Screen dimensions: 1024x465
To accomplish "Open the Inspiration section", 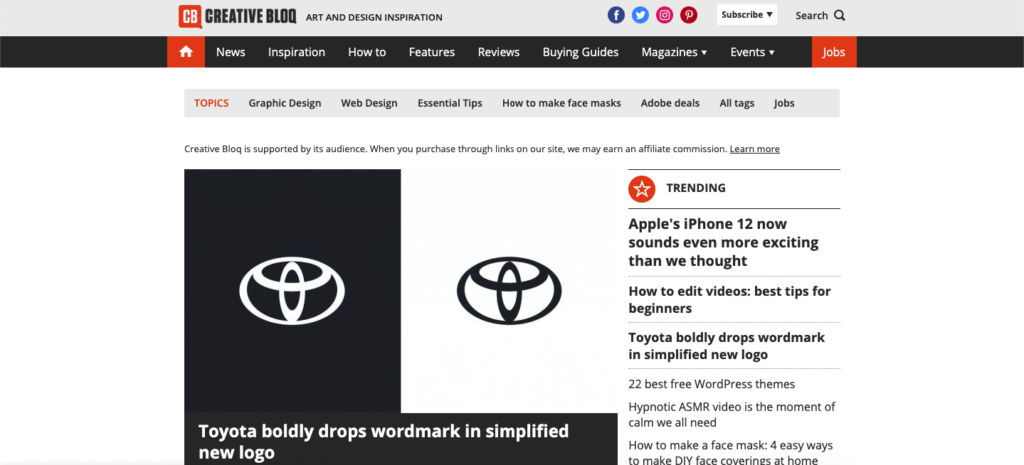I will pos(296,52).
